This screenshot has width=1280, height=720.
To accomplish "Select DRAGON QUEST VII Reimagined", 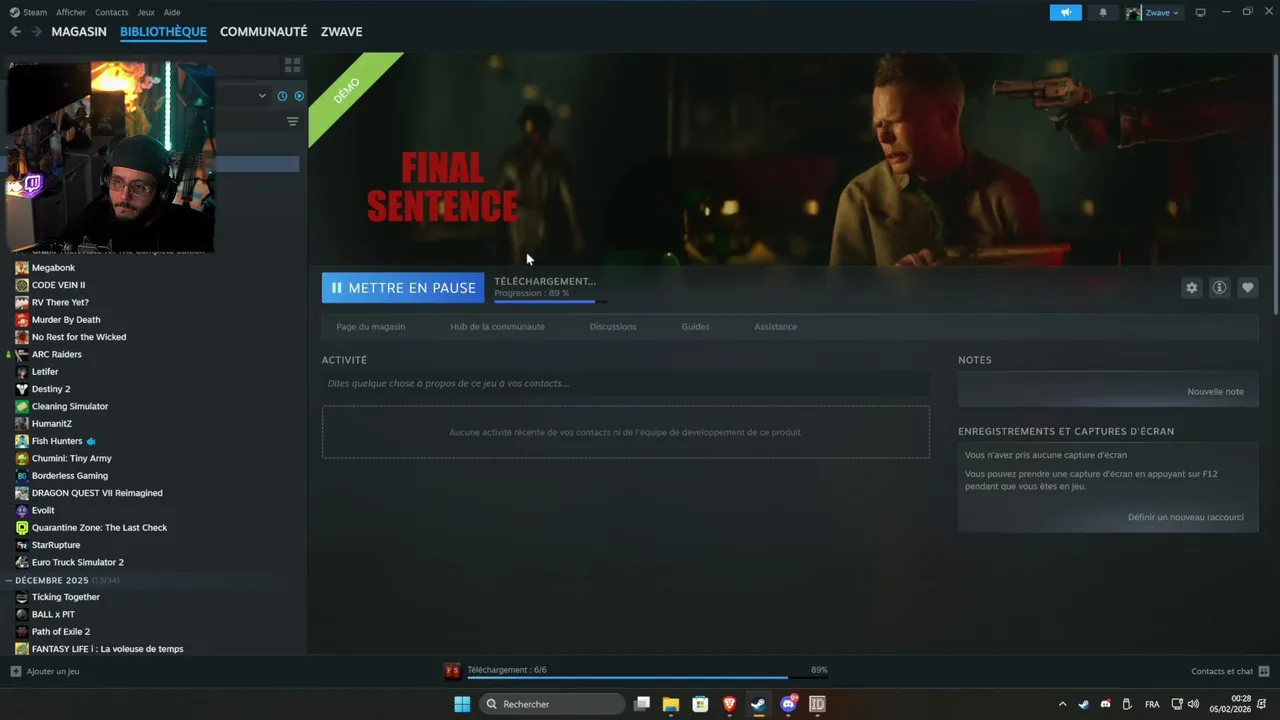I will pos(97,493).
